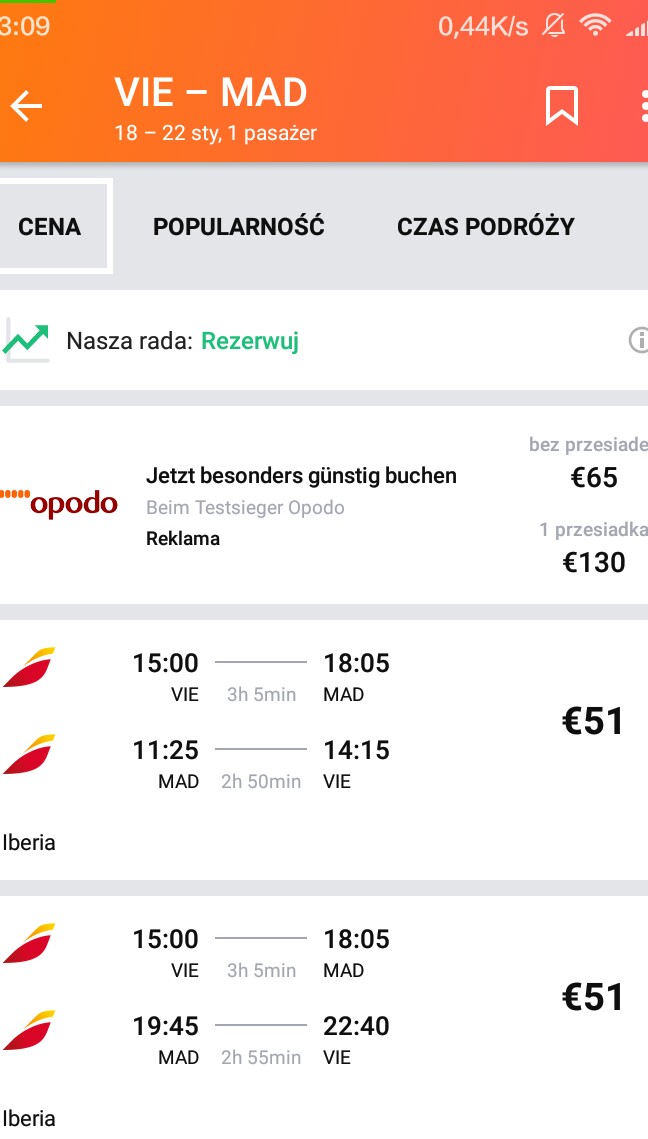Click the Opodo logo
This screenshot has height=1139, width=648.
point(60,502)
